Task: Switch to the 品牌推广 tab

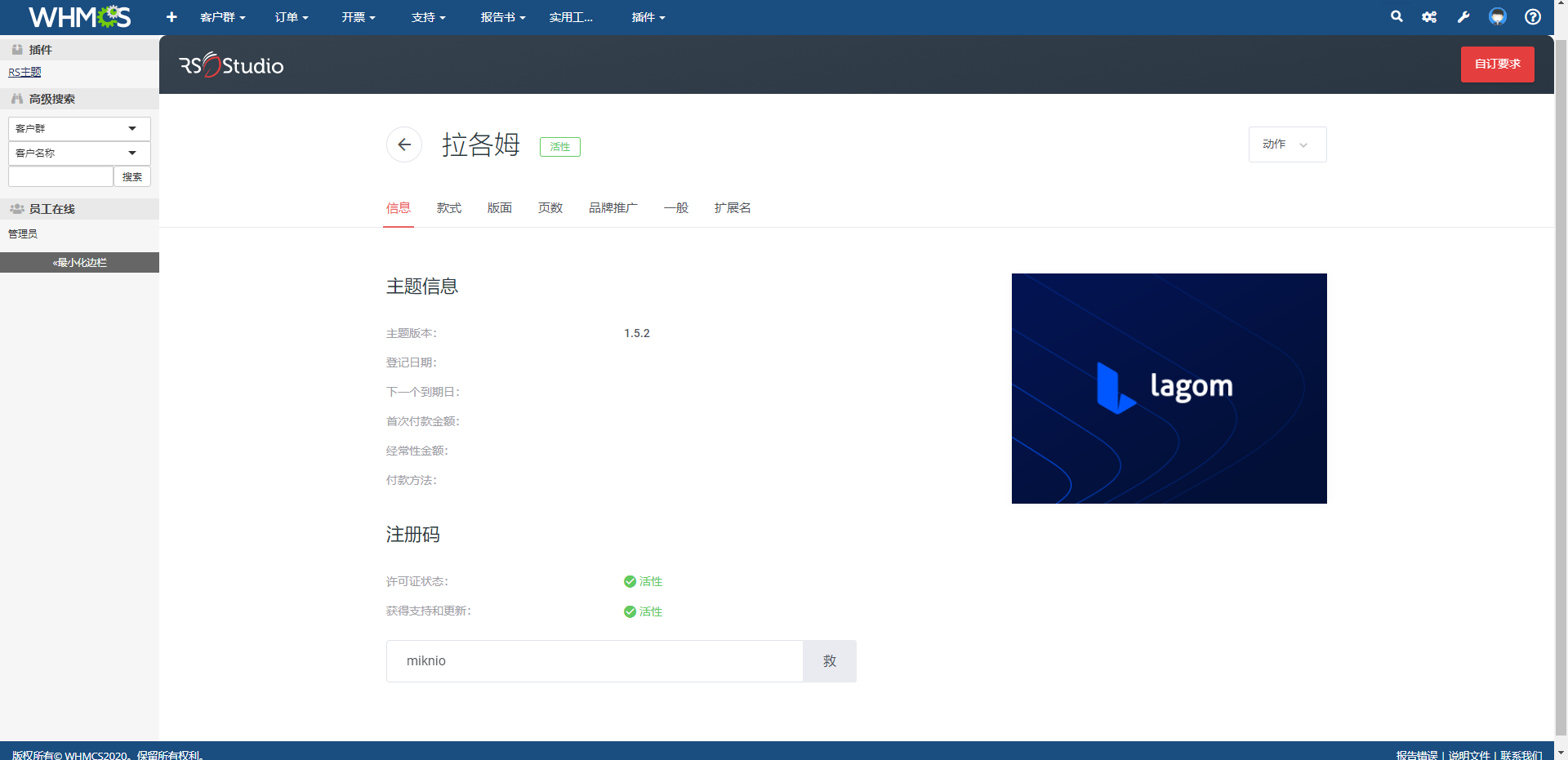Action: 613,208
